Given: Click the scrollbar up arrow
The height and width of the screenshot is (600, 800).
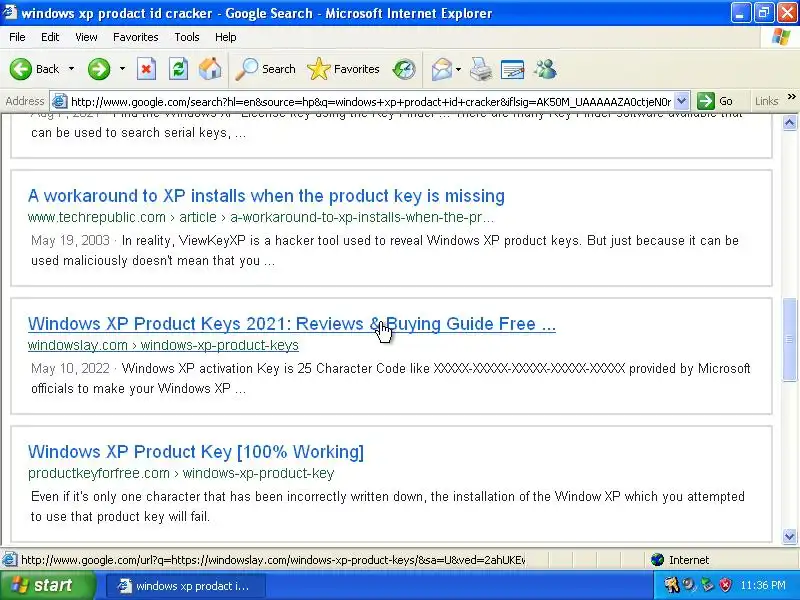Looking at the screenshot, I should [x=790, y=122].
